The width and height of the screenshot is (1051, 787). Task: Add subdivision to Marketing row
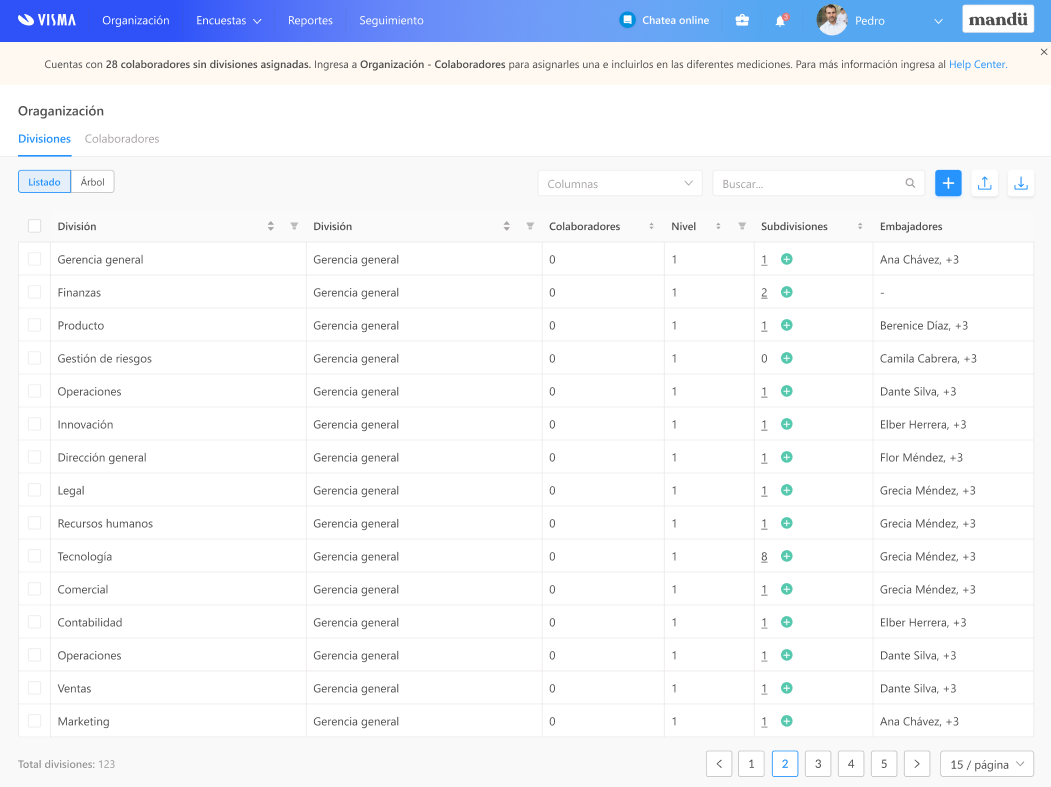point(787,721)
